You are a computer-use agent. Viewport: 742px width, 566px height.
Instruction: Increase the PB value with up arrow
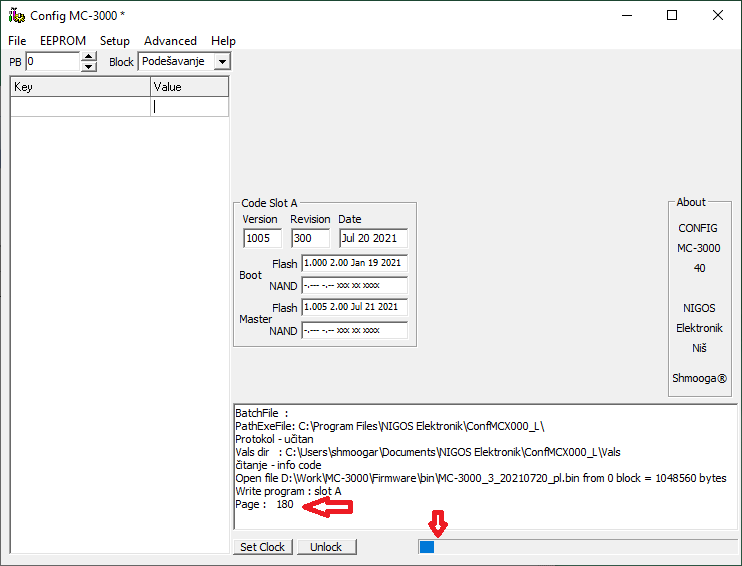pos(89,57)
